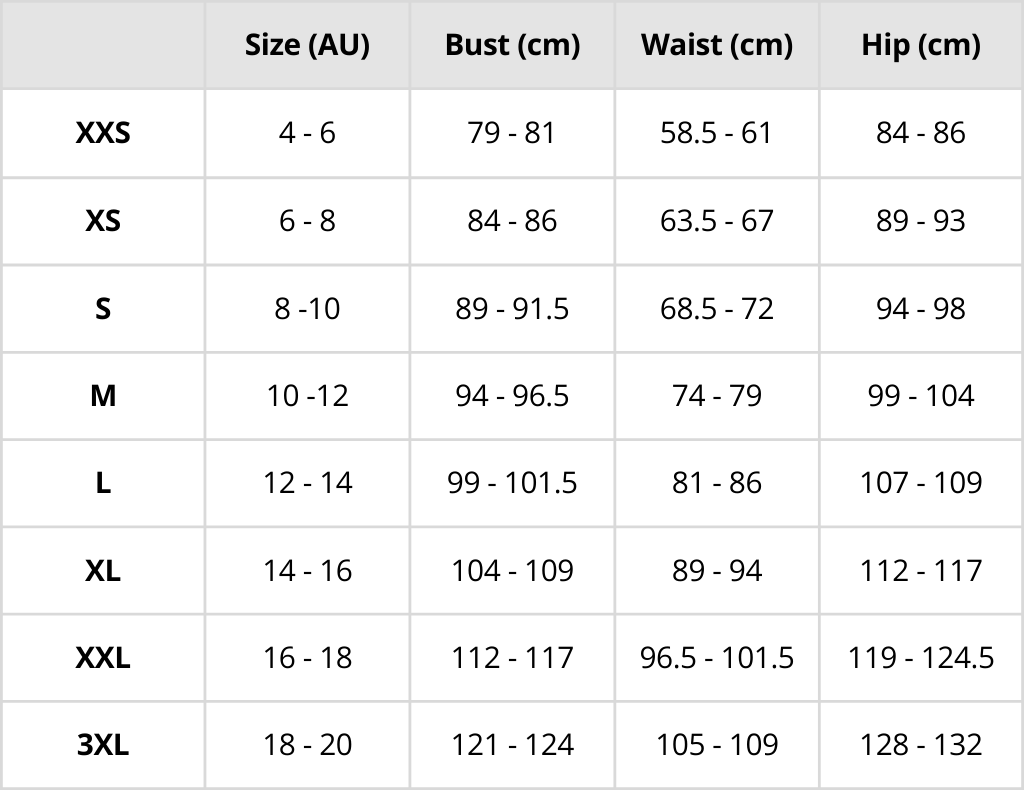
Task: Select the S size row label
Action: 103,309
